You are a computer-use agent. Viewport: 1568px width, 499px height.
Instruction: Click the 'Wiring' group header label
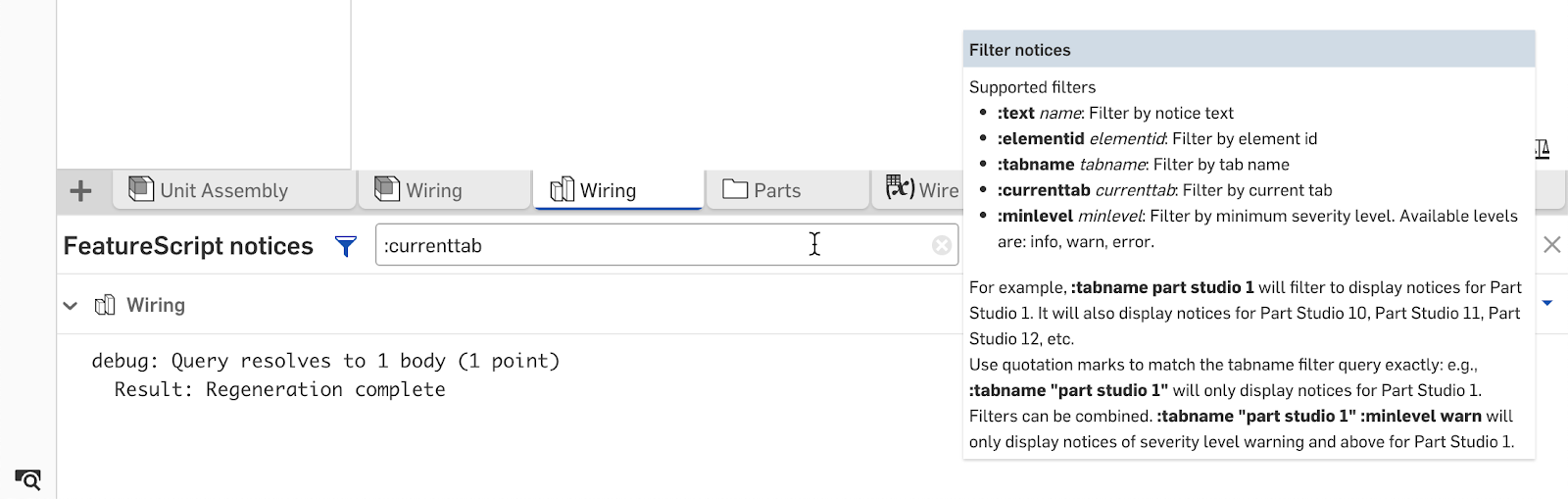(x=156, y=305)
